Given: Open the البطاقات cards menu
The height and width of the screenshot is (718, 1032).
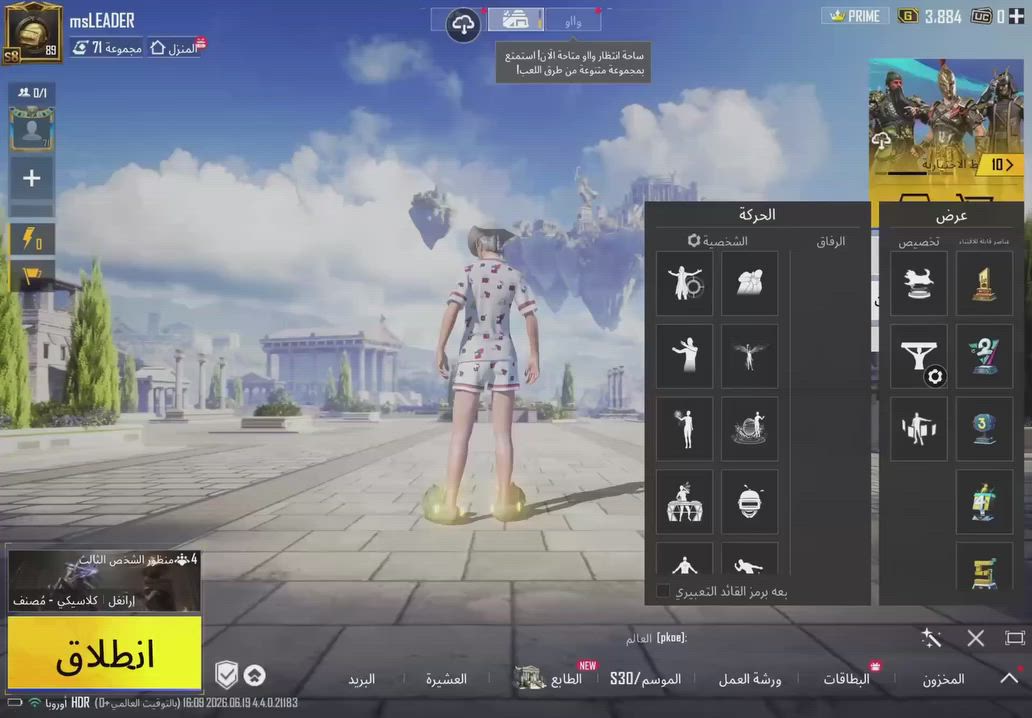Looking at the screenshot, I should pos(846,679).
